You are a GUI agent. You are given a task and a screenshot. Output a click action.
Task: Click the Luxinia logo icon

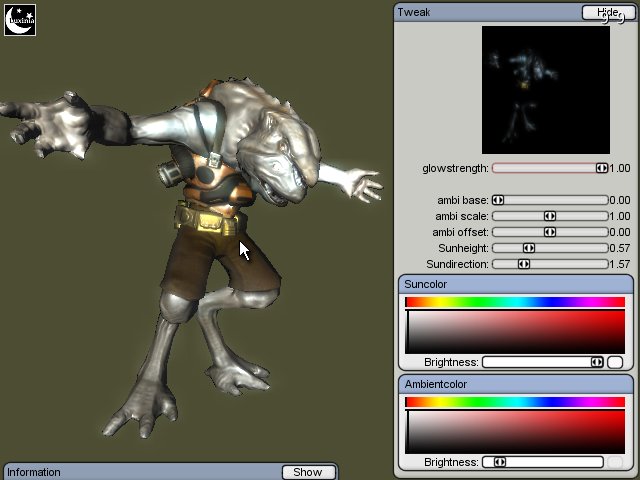pos(20,20)
